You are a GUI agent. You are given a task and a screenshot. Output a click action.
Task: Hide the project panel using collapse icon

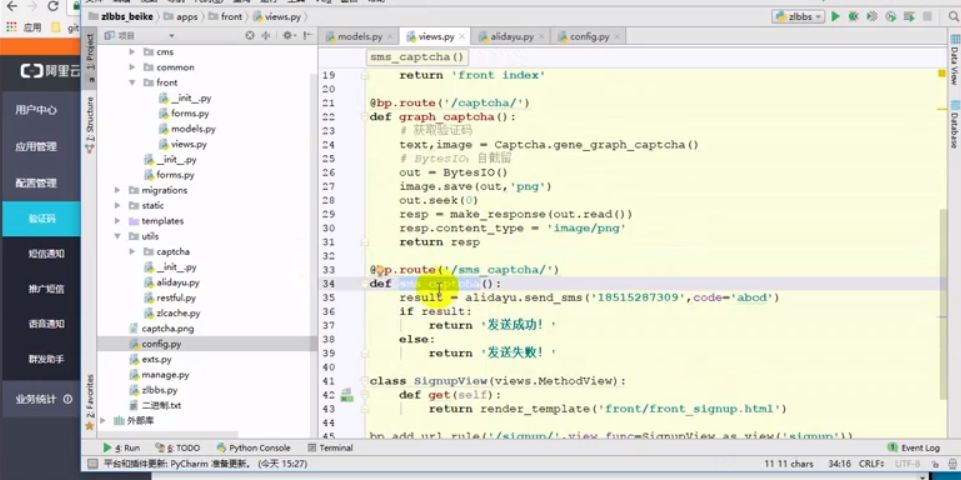[x=306, y=35]
